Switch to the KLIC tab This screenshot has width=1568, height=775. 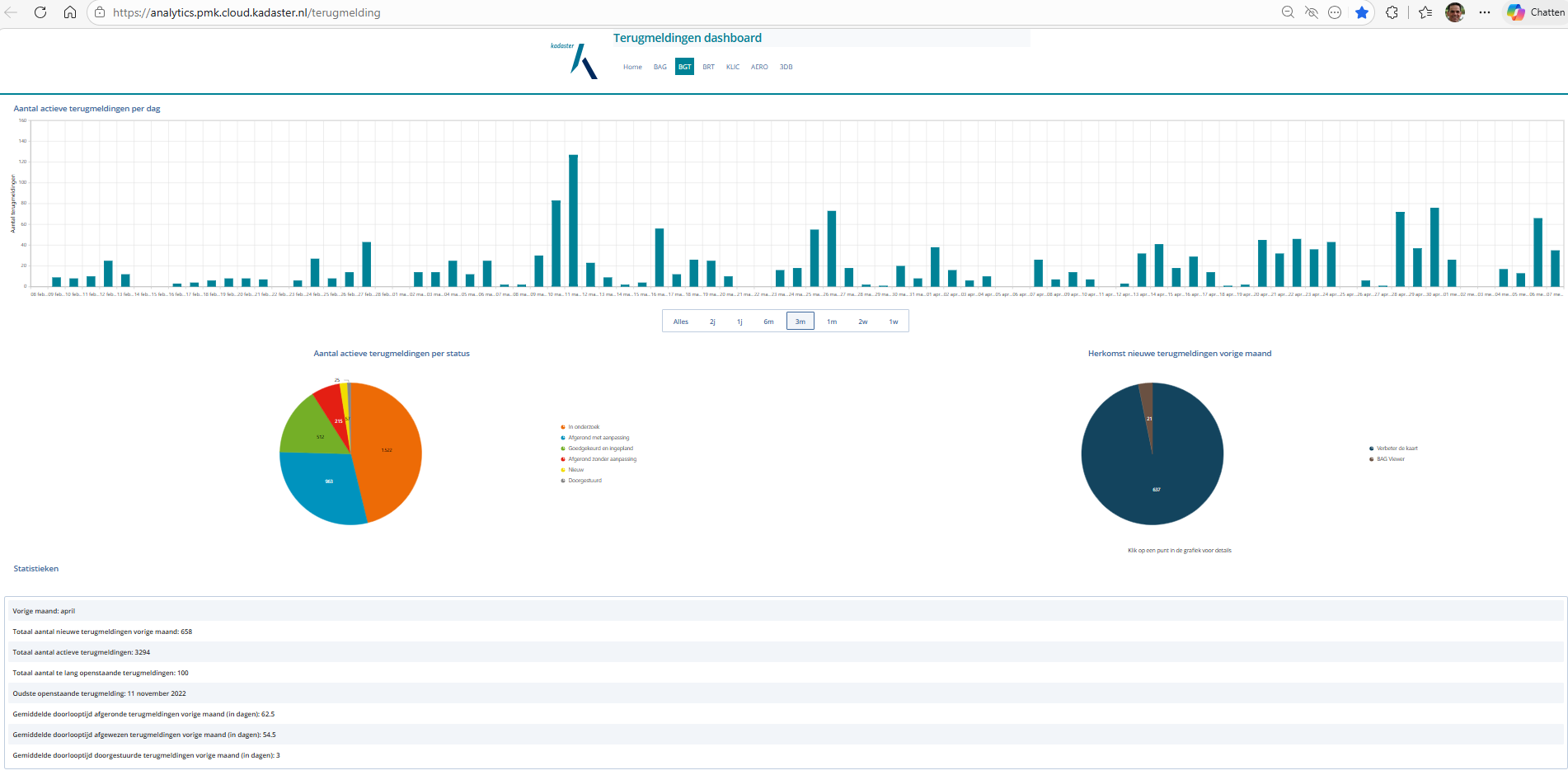733,67
